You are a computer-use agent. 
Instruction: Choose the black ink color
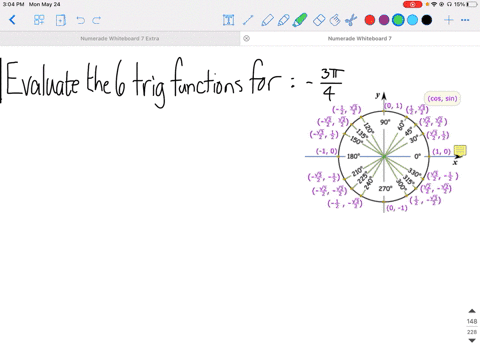tap(427, 20)
